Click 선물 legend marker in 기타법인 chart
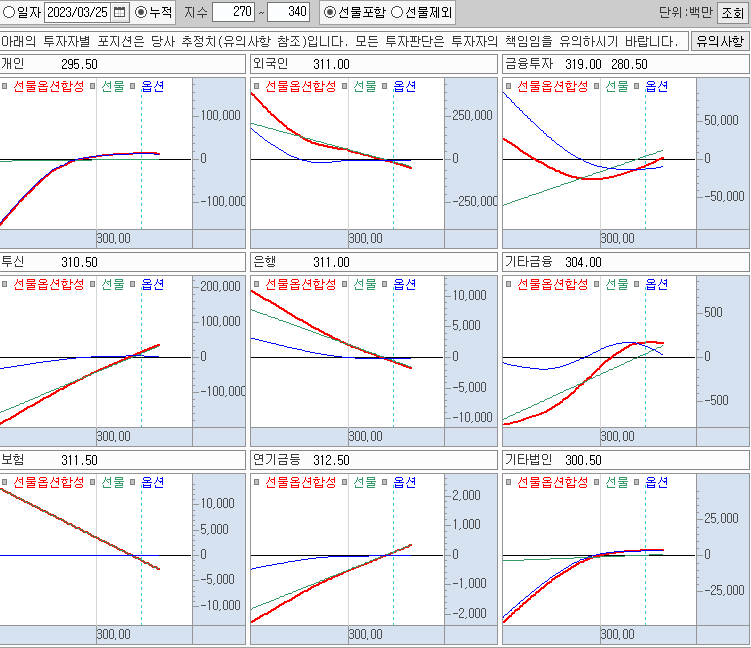 click(x=595, y=483)
